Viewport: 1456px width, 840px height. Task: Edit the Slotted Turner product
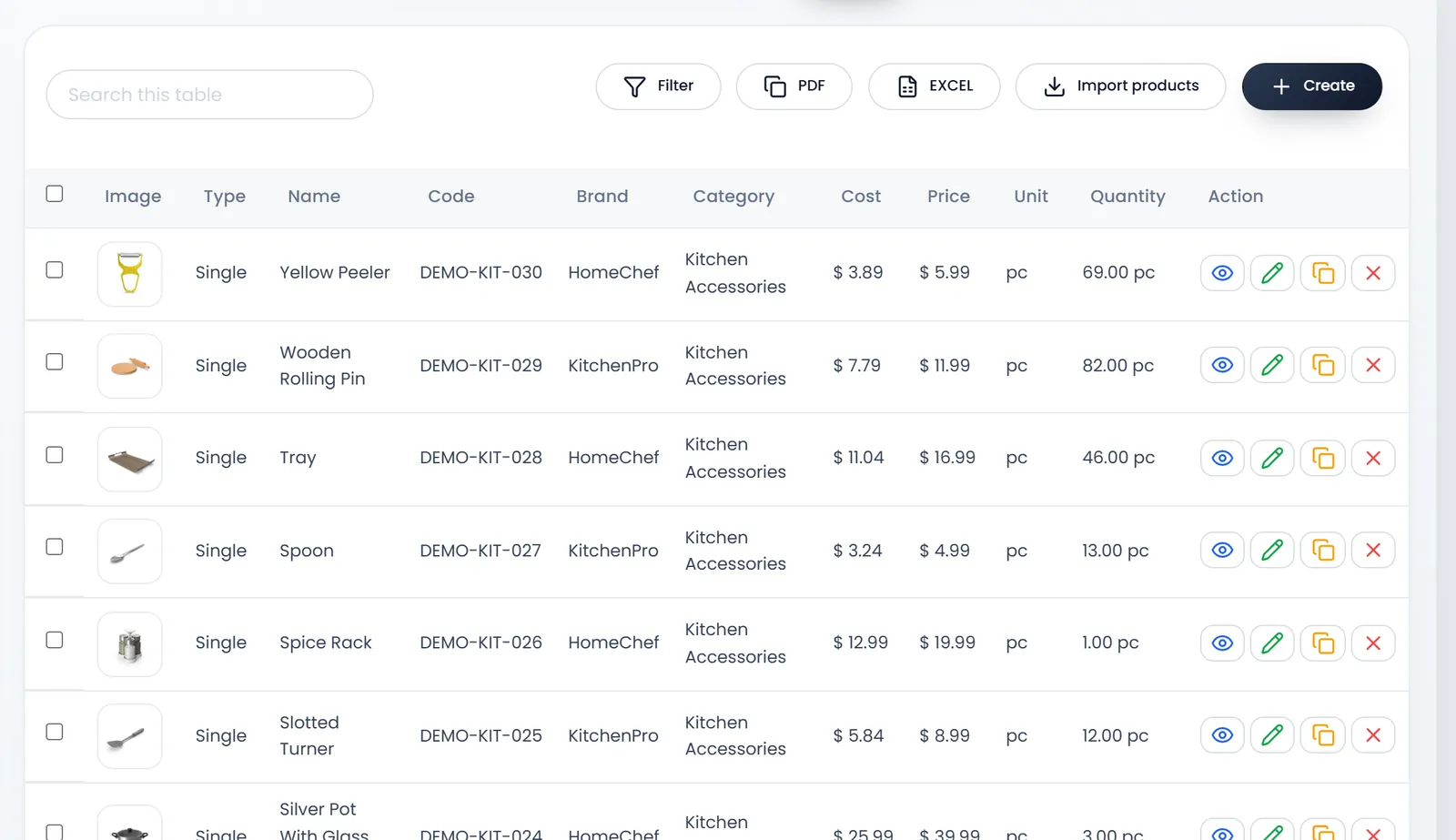[1272, 734]
